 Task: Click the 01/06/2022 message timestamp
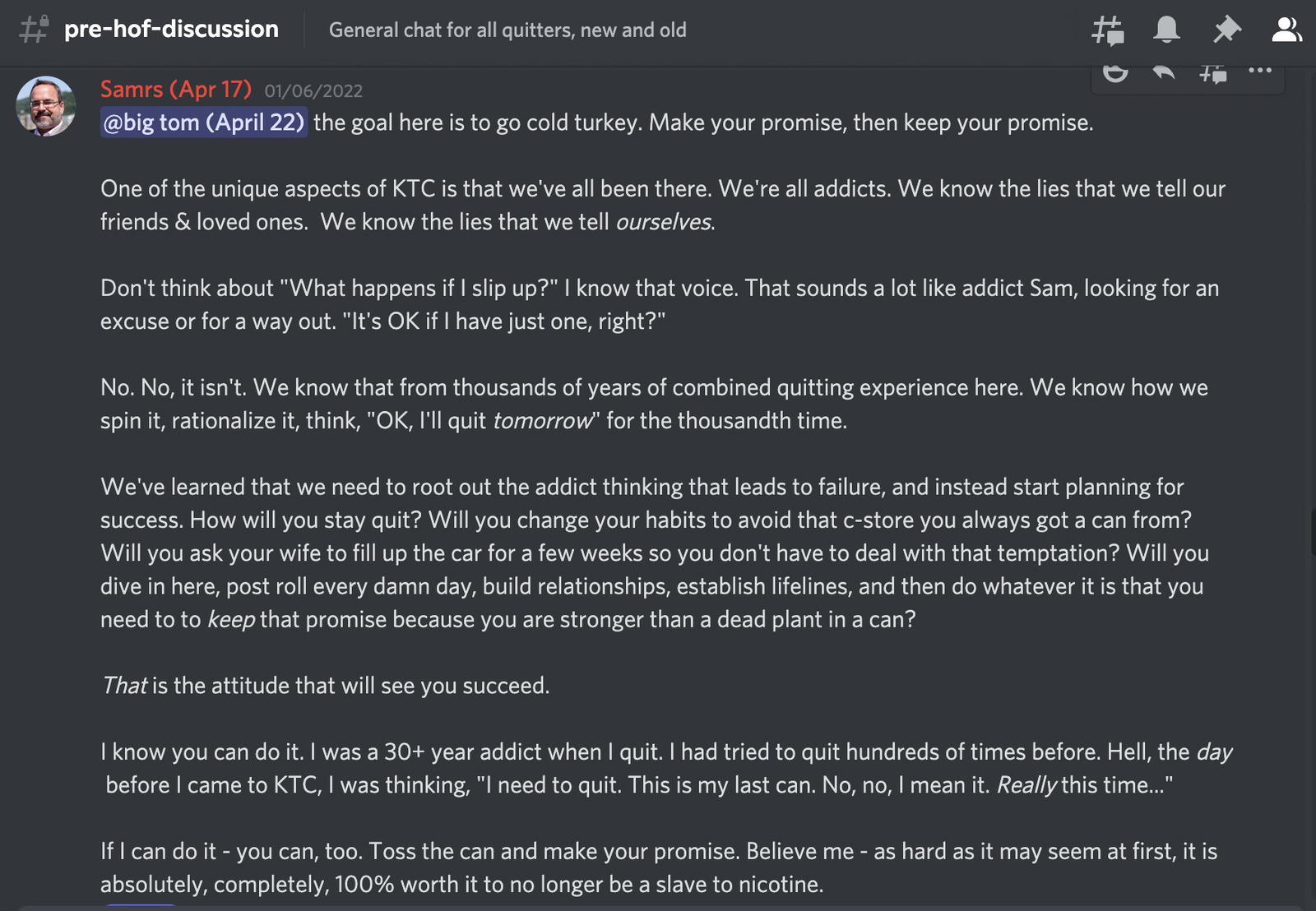point(313,90)
